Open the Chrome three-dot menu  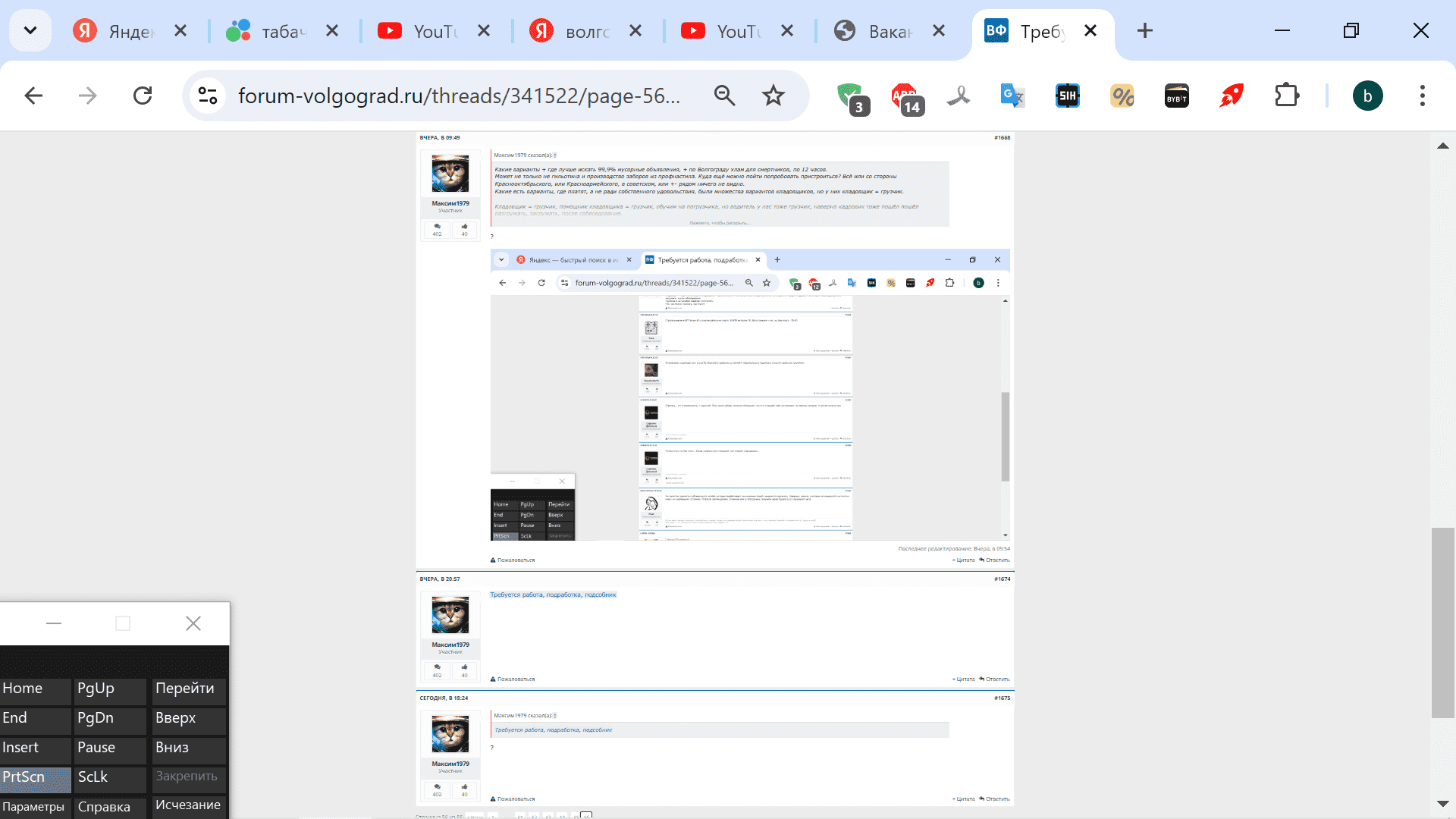1422,96
